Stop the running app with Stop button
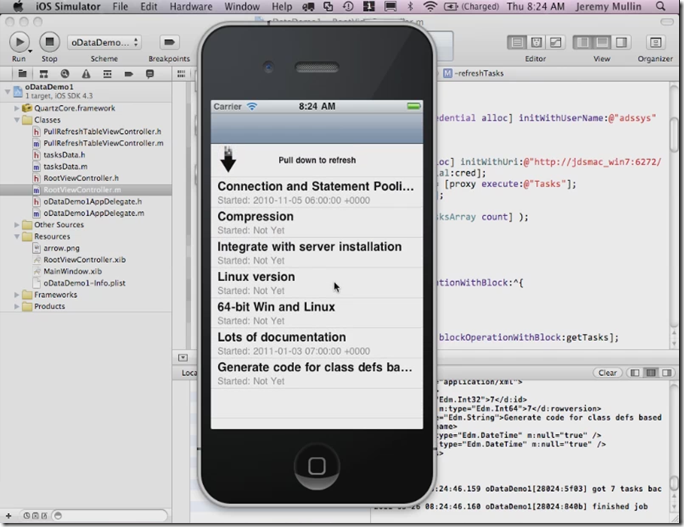The image size is (684, 527). coord(49,42)
